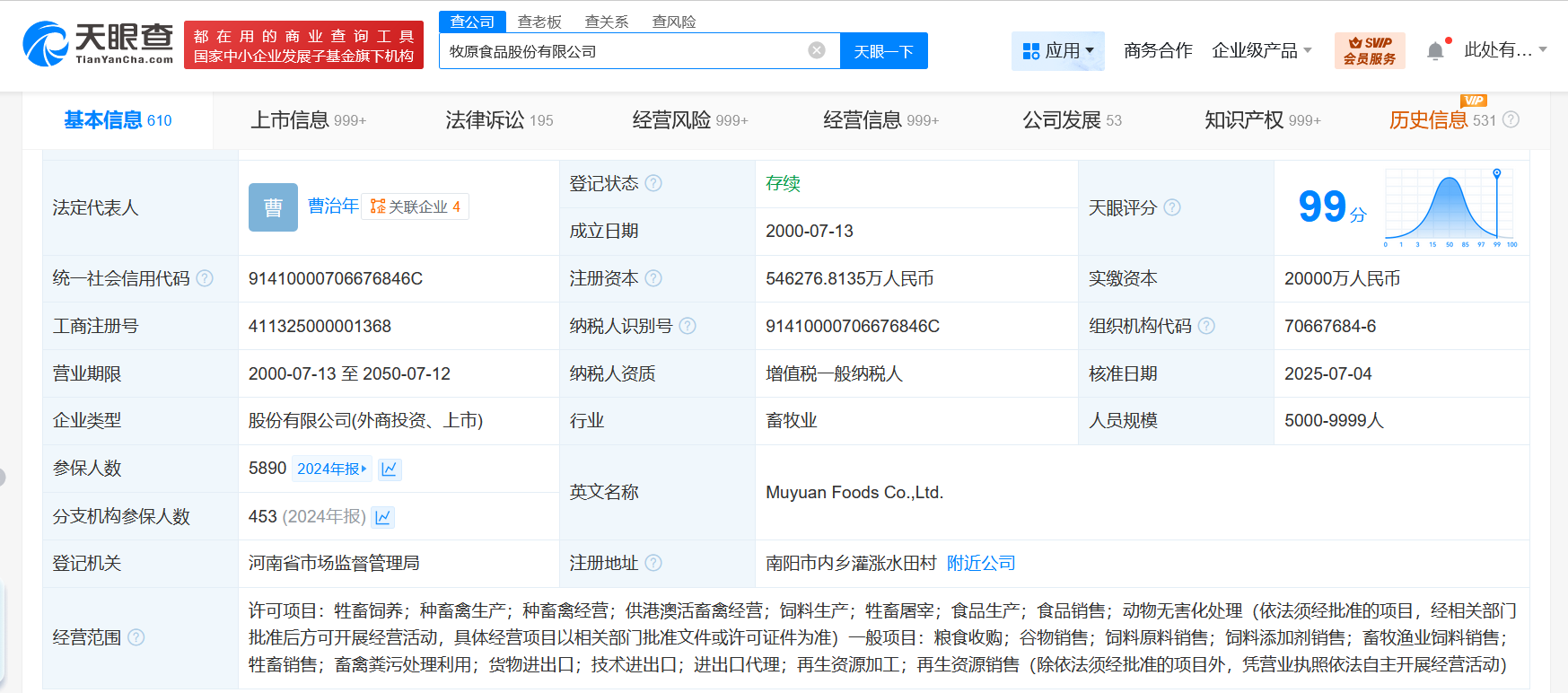The width and height of the screenshot is (1568, 693).
Task: Click help icon next to 登记状态
Action: (x=653, y=183)
